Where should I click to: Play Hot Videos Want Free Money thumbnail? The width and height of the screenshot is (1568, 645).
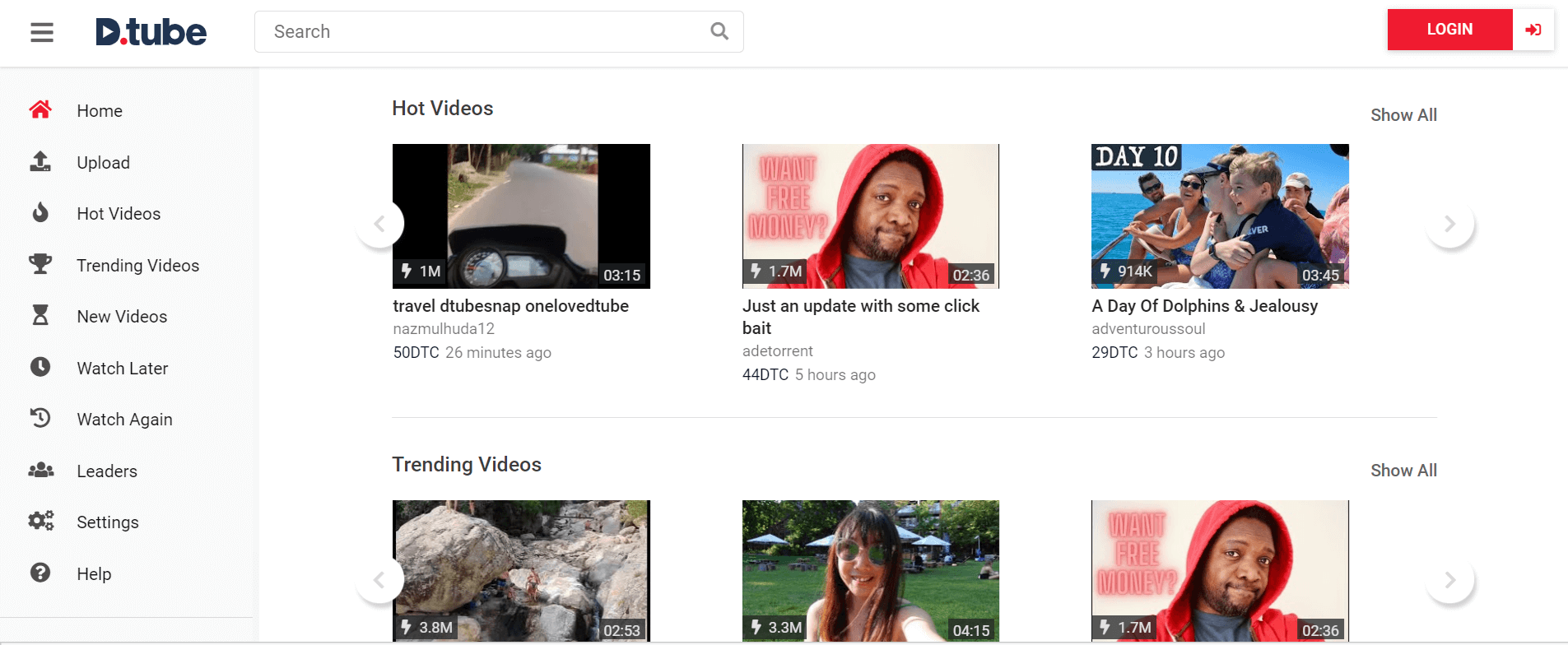click(871, 216)
